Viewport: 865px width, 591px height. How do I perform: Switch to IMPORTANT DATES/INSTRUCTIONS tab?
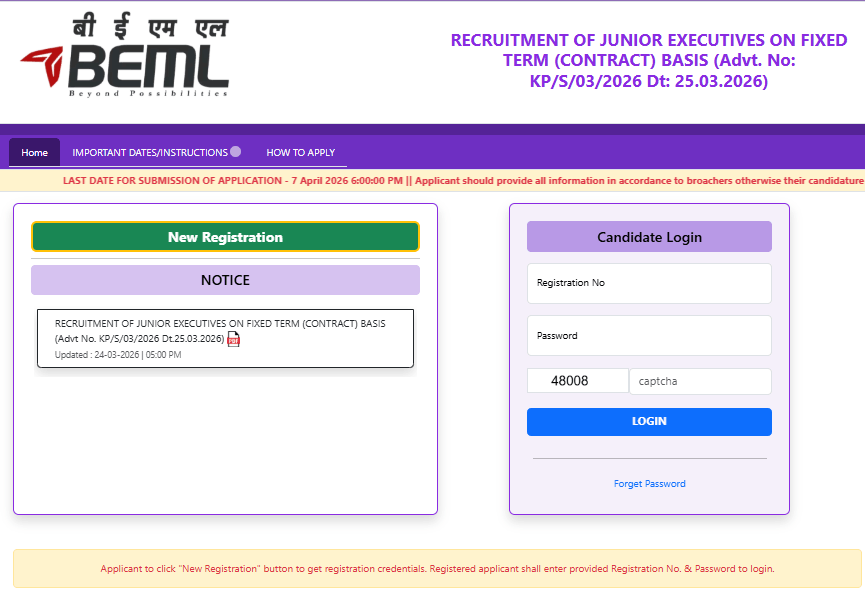click(x=148, y=152)
